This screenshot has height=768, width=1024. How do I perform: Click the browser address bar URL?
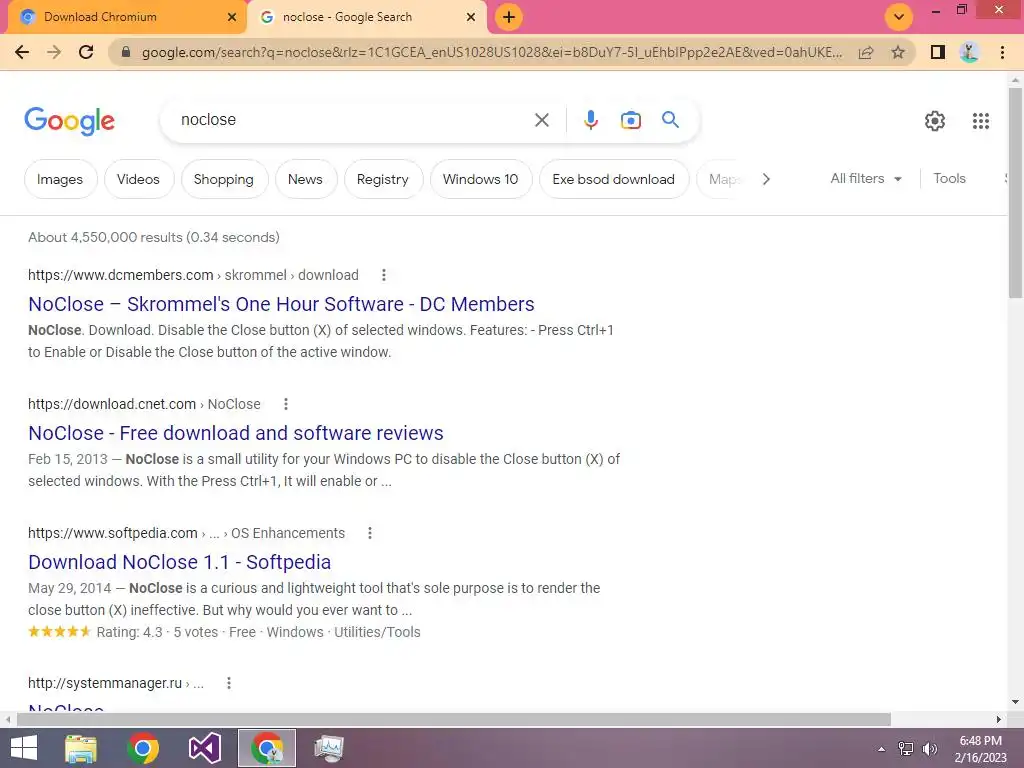pos(492,52)
